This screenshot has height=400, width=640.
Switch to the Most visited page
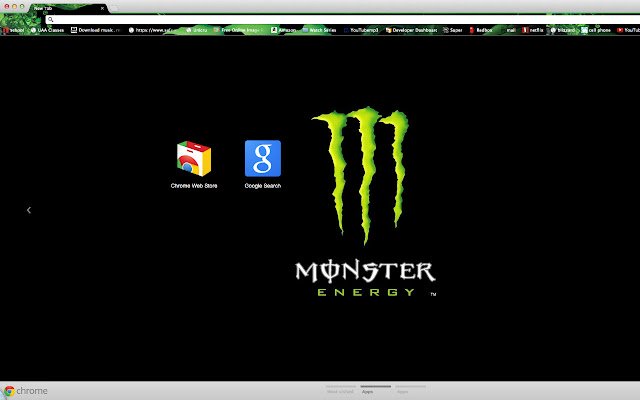tap(340, 390)
